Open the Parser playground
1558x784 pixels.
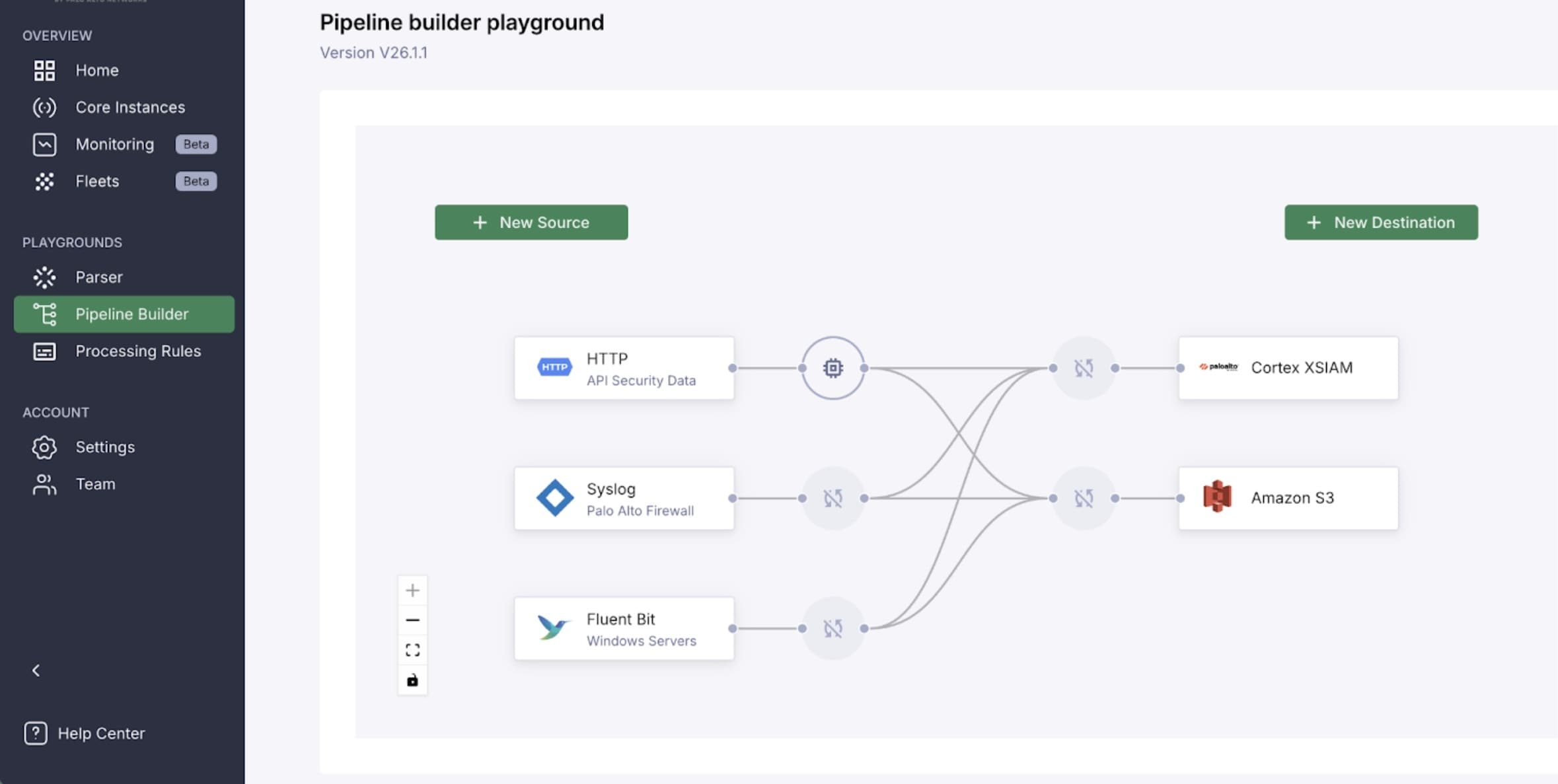(x=98, y=277)
